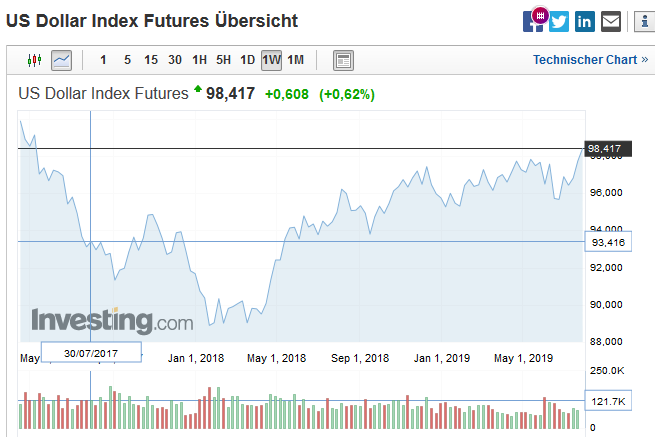Viewport: 655px width, 437px height.
Task: Click the info icon at top right
Action: coord(643,21)
